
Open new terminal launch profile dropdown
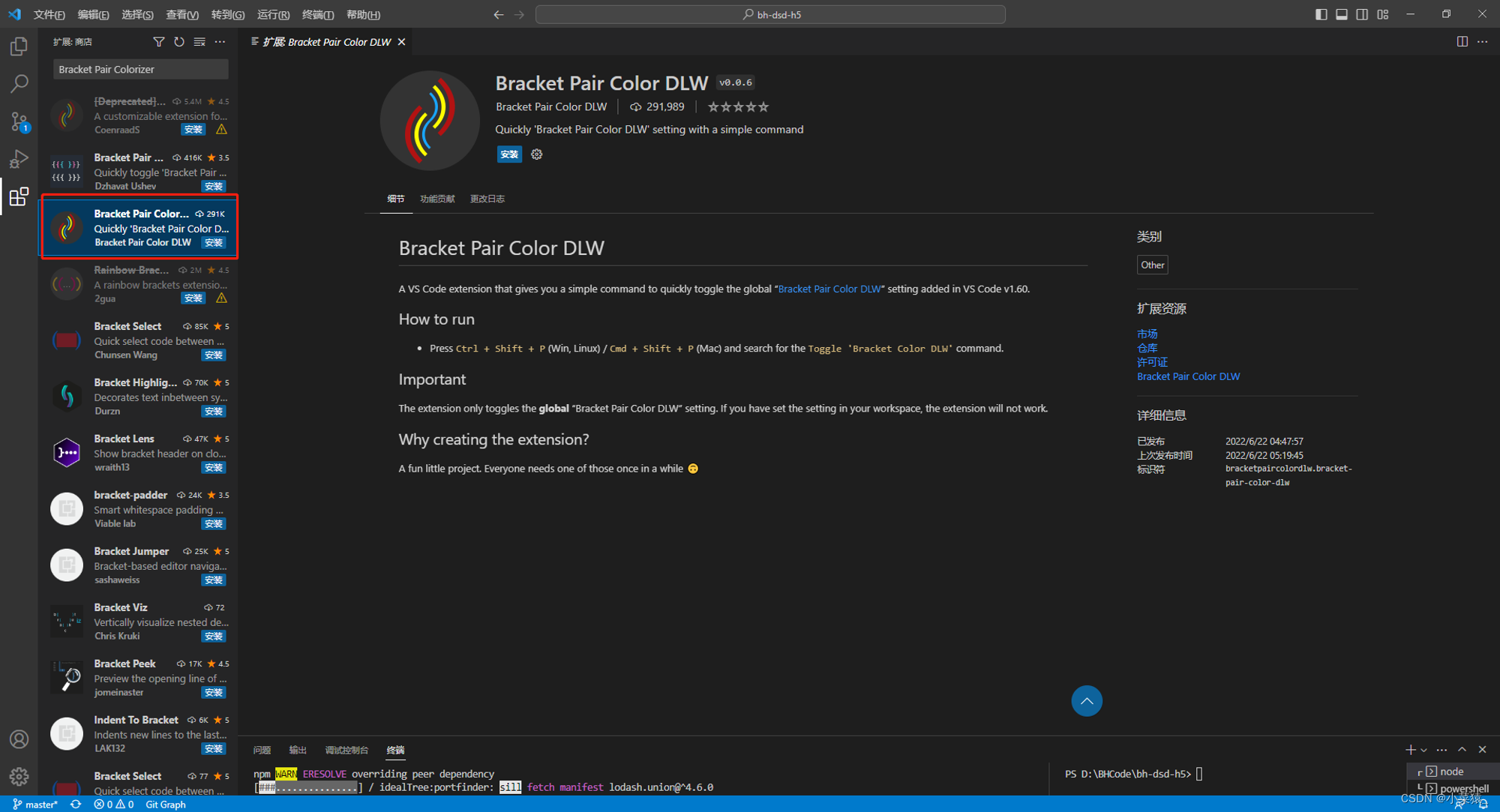tap(1424, 750)
